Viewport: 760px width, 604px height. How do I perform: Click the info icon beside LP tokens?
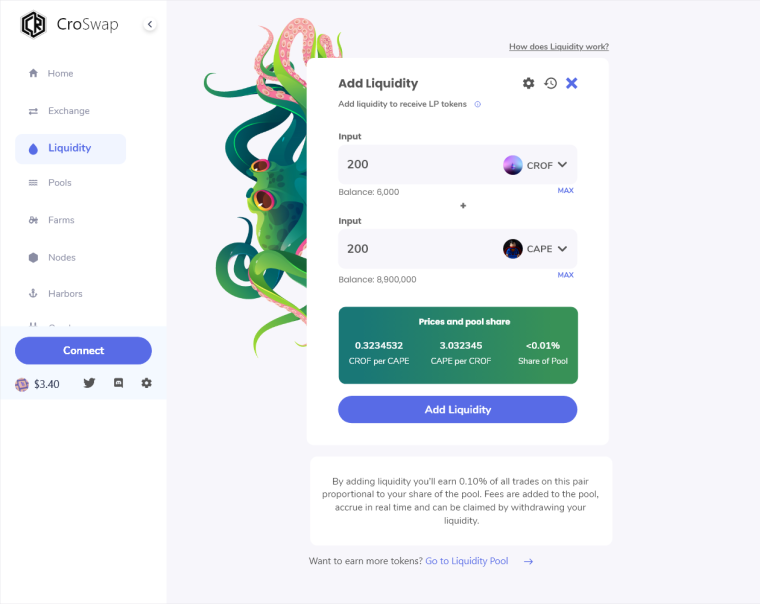pyautogui.click(x=477, y=104)
